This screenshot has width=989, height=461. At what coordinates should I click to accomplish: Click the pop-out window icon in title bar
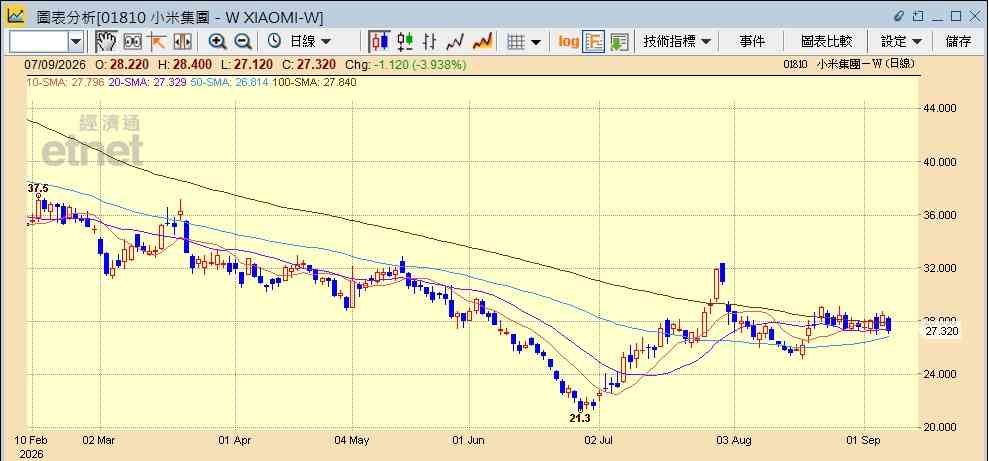tap(918, 16)
